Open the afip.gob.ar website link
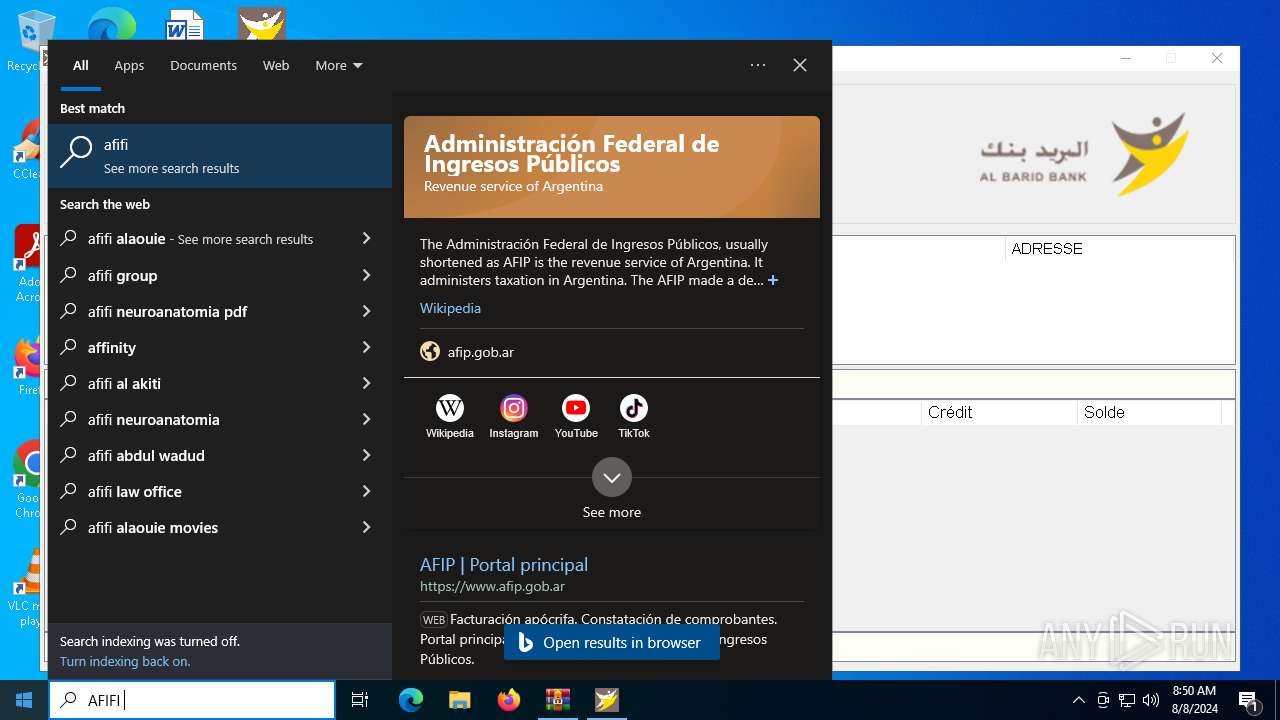 (481, 352)
